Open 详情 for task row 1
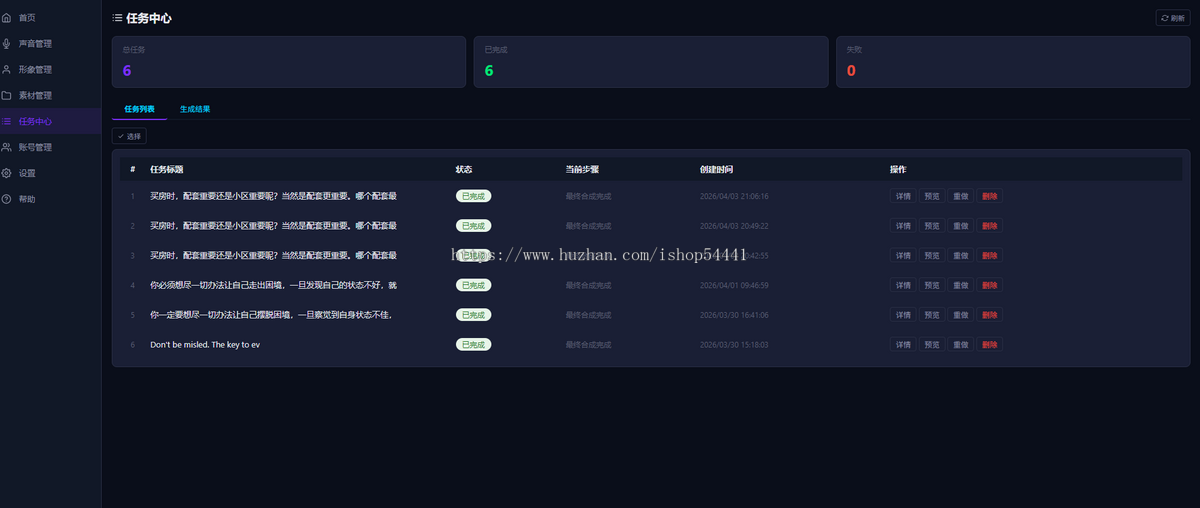The height and width of the screenshot is (508, 1200). click(903, 196)
